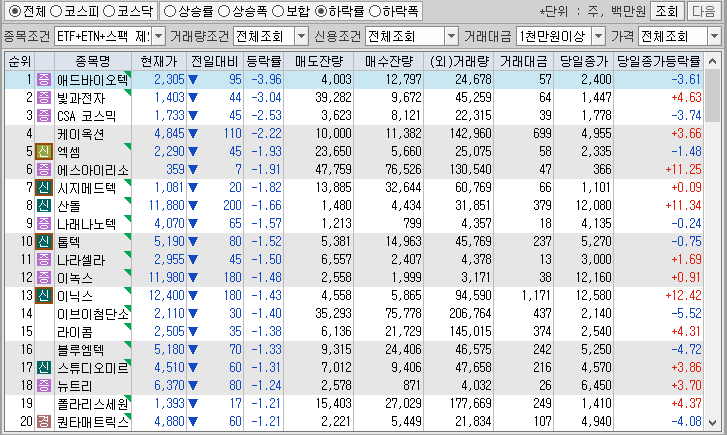Select stock name 블루엠텍
The width and height of the screenshot is (727, 435).
80,350
